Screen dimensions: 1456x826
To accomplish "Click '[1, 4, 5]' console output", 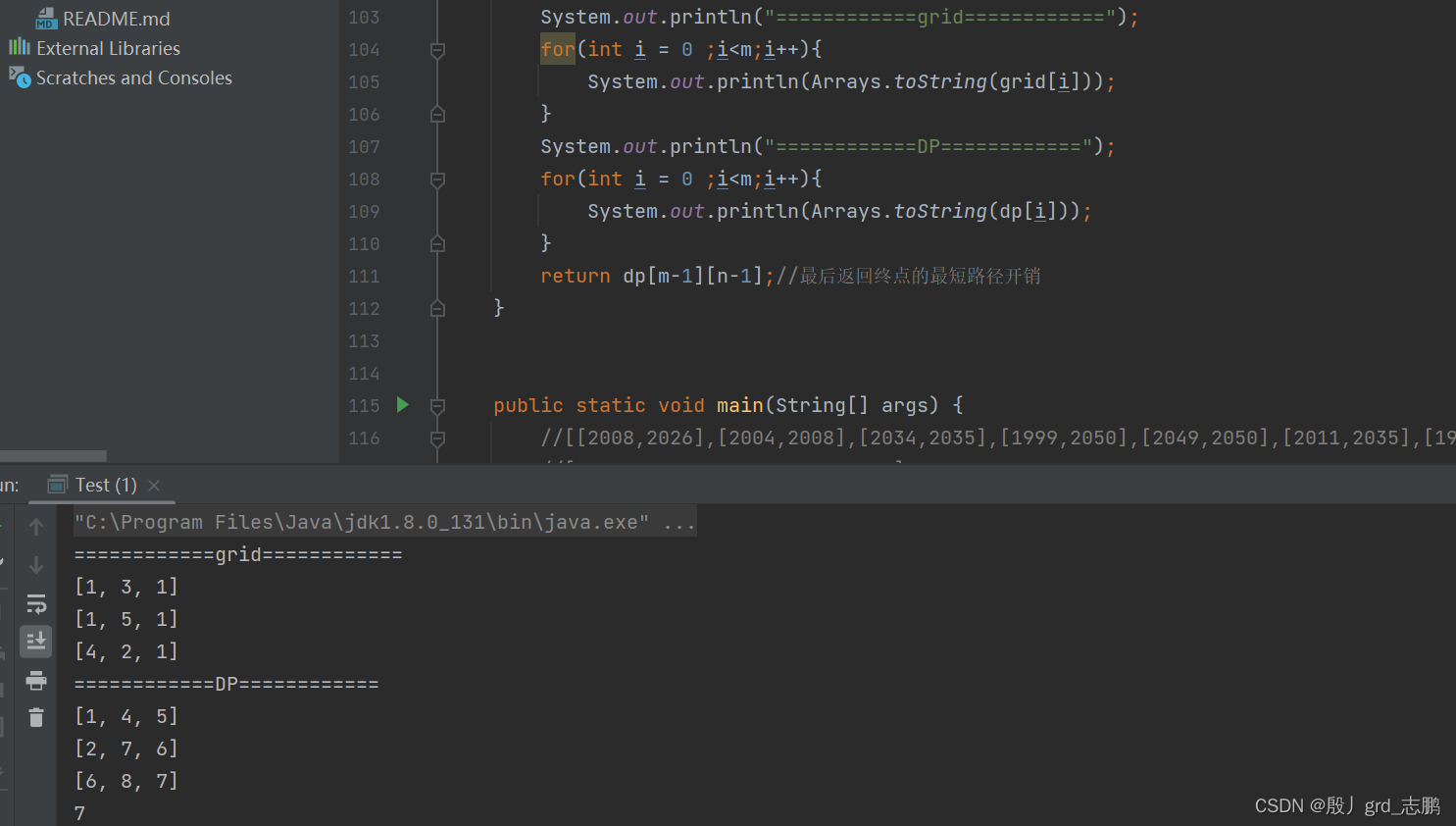I will (x=126, y=717).
